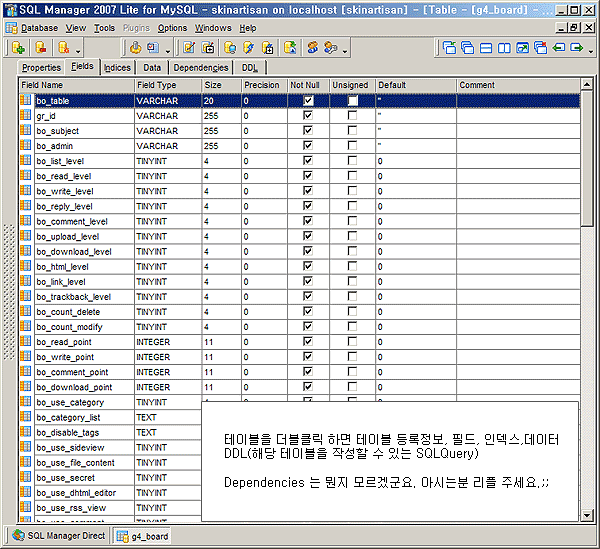
Task: Toggle Unsigned checkbox for bo_read_point
Action: [x=352, y=342]
